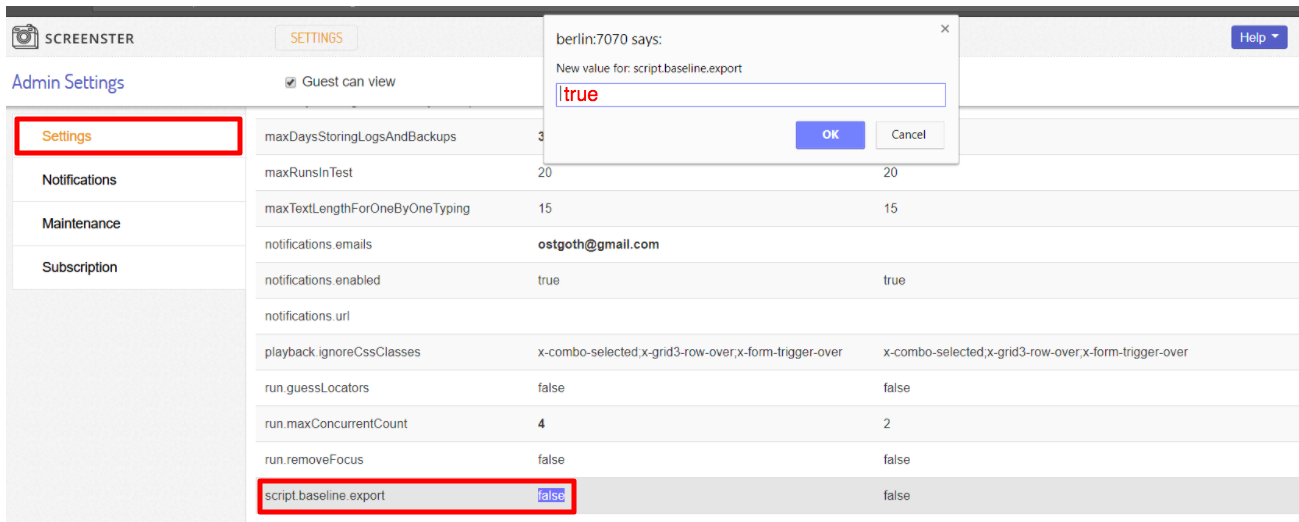Toggle the Guest can view checkbox
The image size is (1299, 522).
tap(291, 82)
